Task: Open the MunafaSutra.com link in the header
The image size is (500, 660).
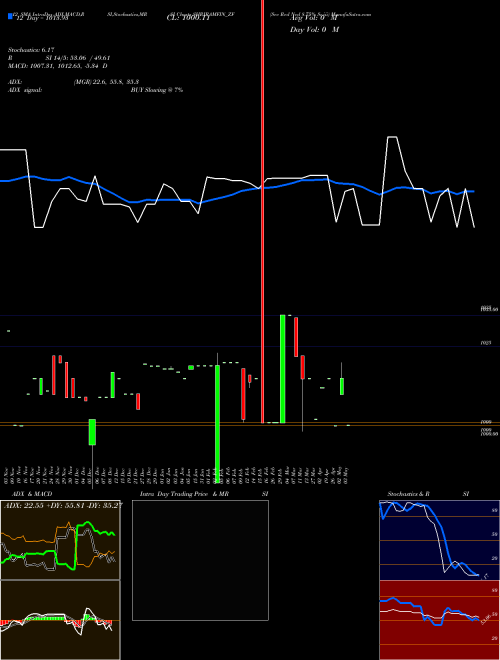Action: 351,14
